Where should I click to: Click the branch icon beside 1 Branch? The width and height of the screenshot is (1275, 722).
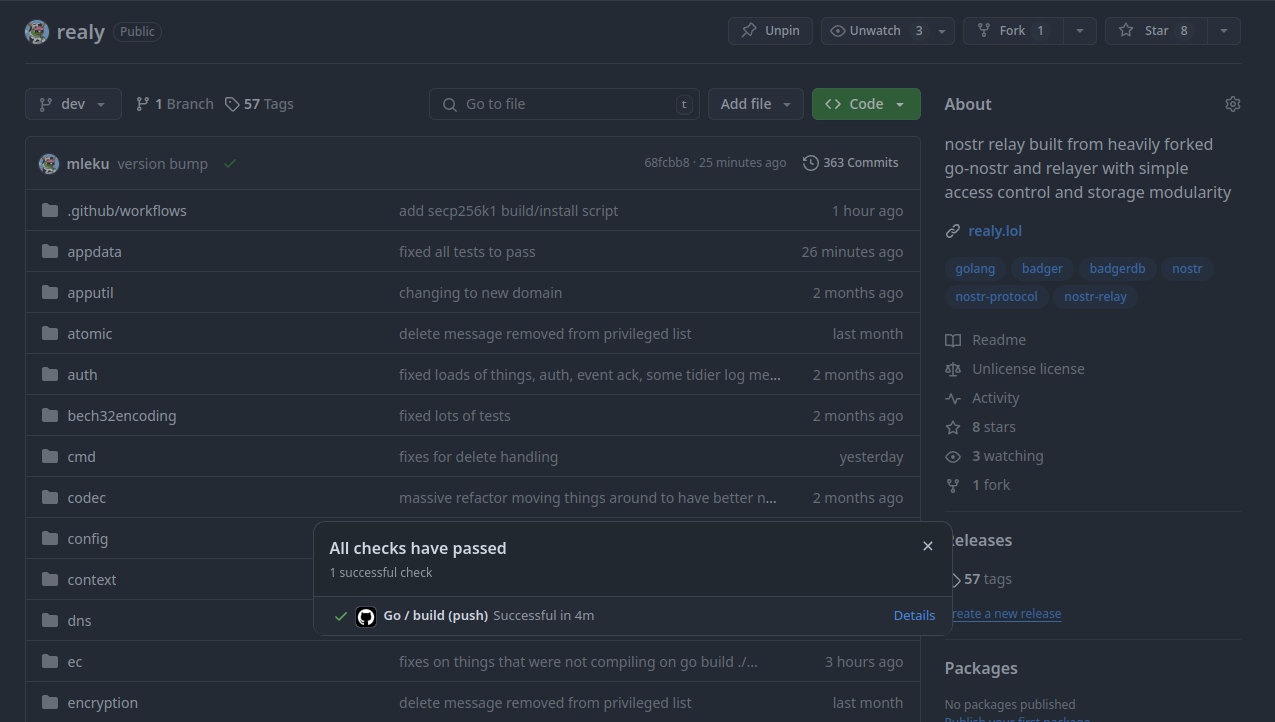pos(143,104)
